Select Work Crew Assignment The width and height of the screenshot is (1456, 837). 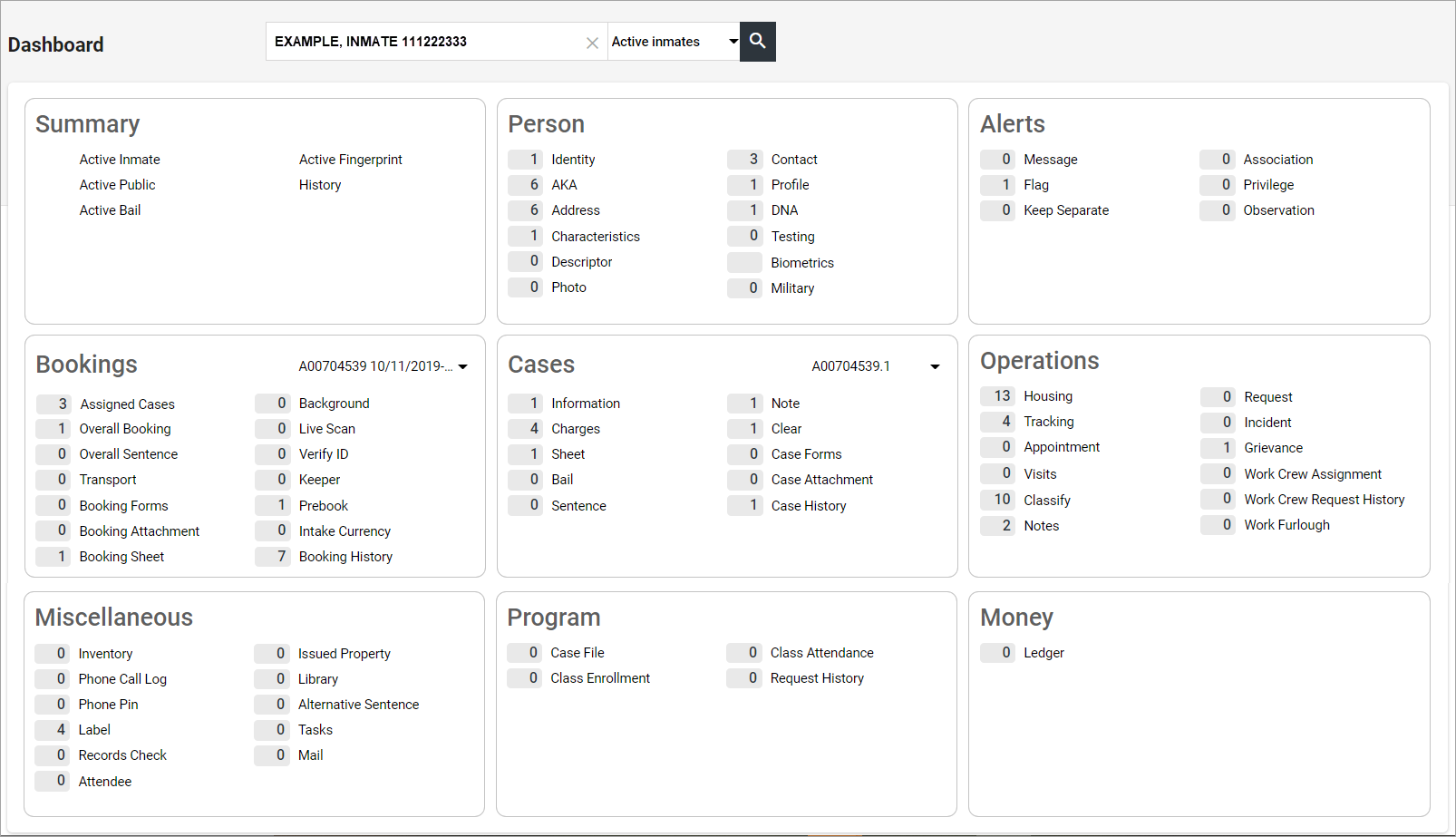click(x=1313, y=474)
